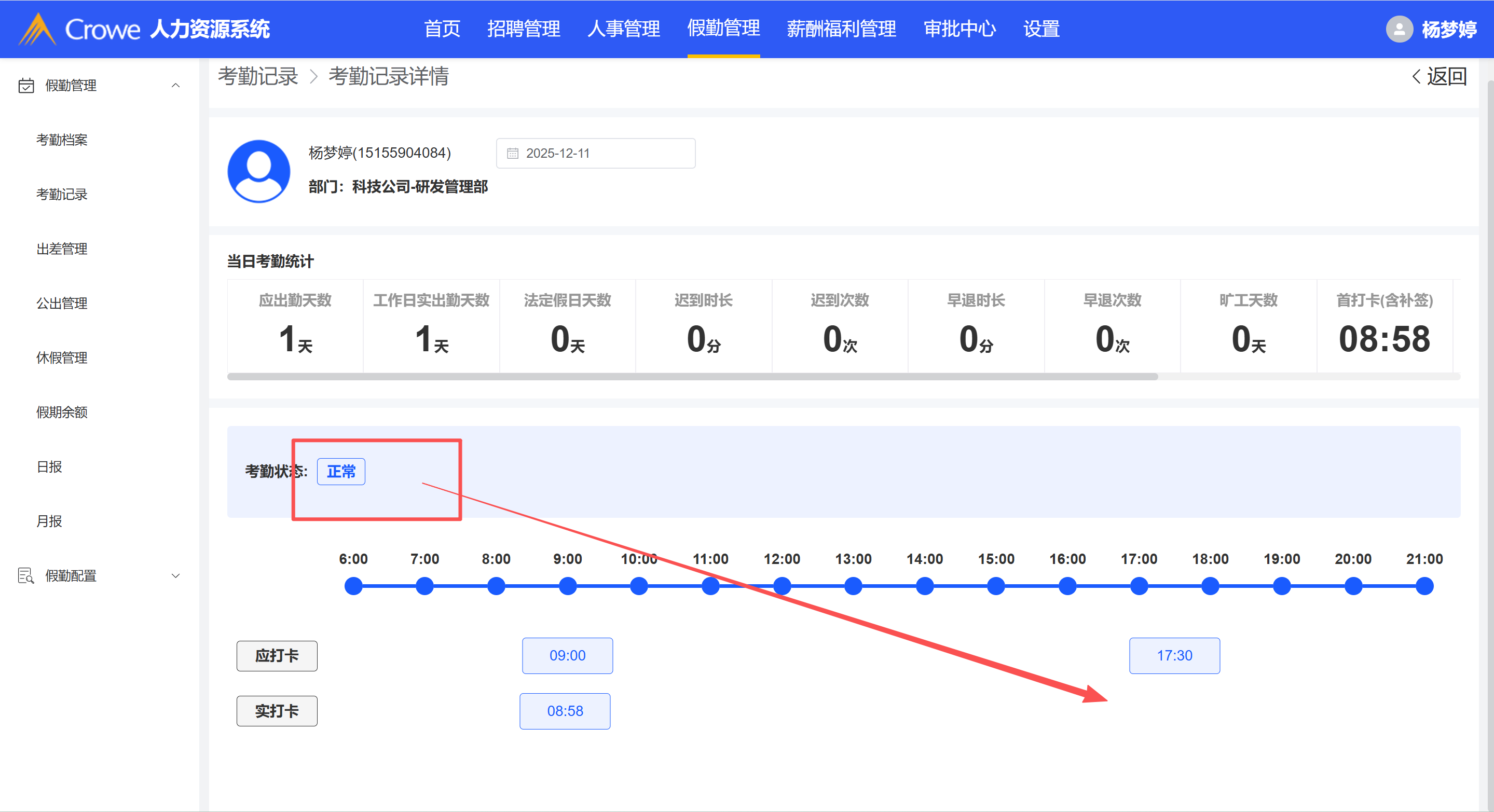Click the 假勤管理 calendar sidebar icon
Viewport: 1494px width, 812px height.
tap(26, 85)
